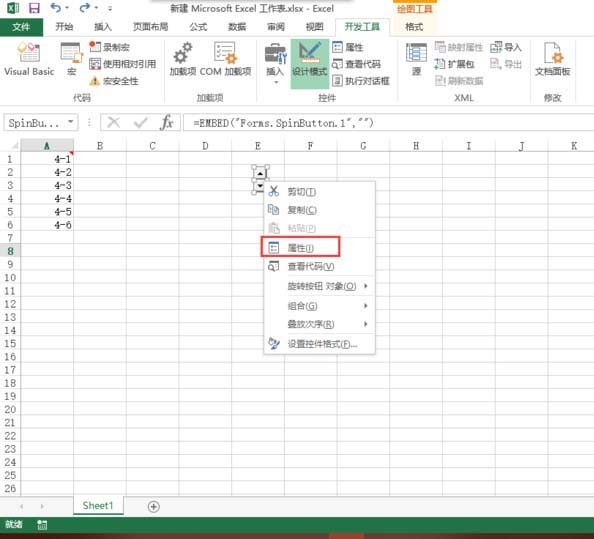
Task: Select row header 8
Action: 10,251
